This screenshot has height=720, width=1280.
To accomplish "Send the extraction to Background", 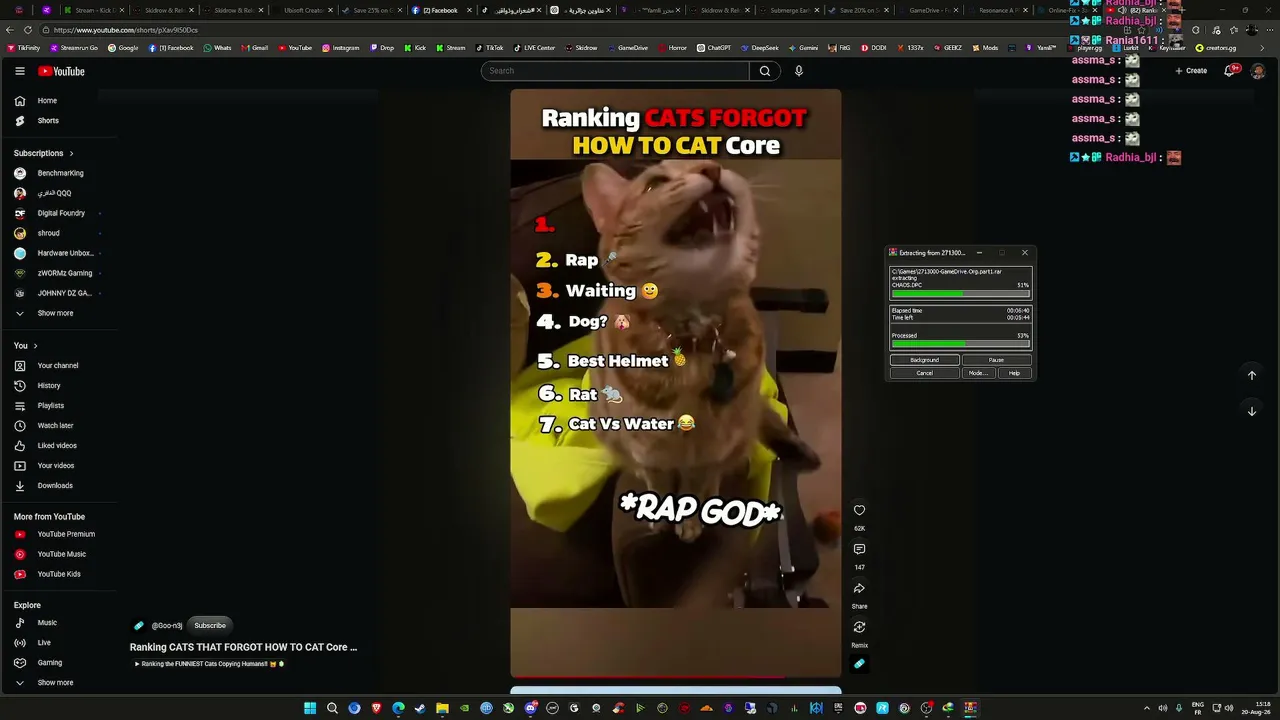I will tap(925, 360).
